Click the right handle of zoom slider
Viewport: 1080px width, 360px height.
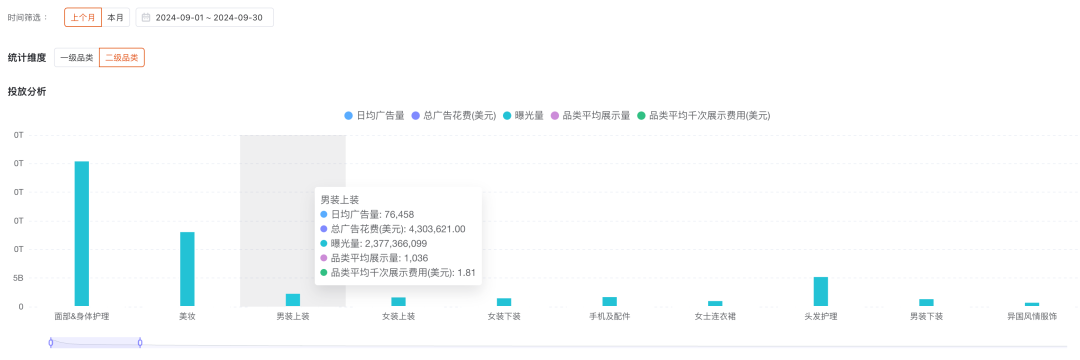pos(140,342)
